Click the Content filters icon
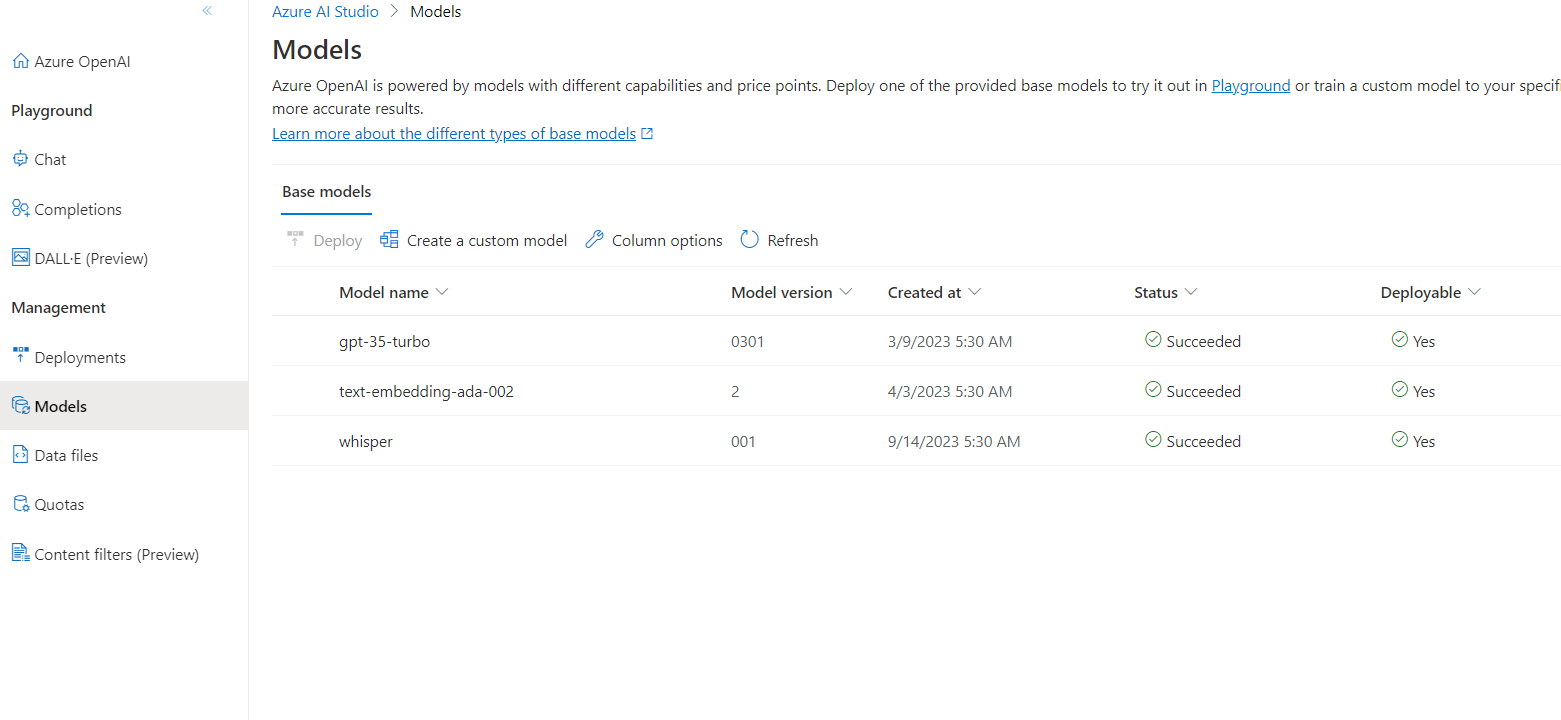The width and height of the screenshot is (1561, 720). point(20,553)
